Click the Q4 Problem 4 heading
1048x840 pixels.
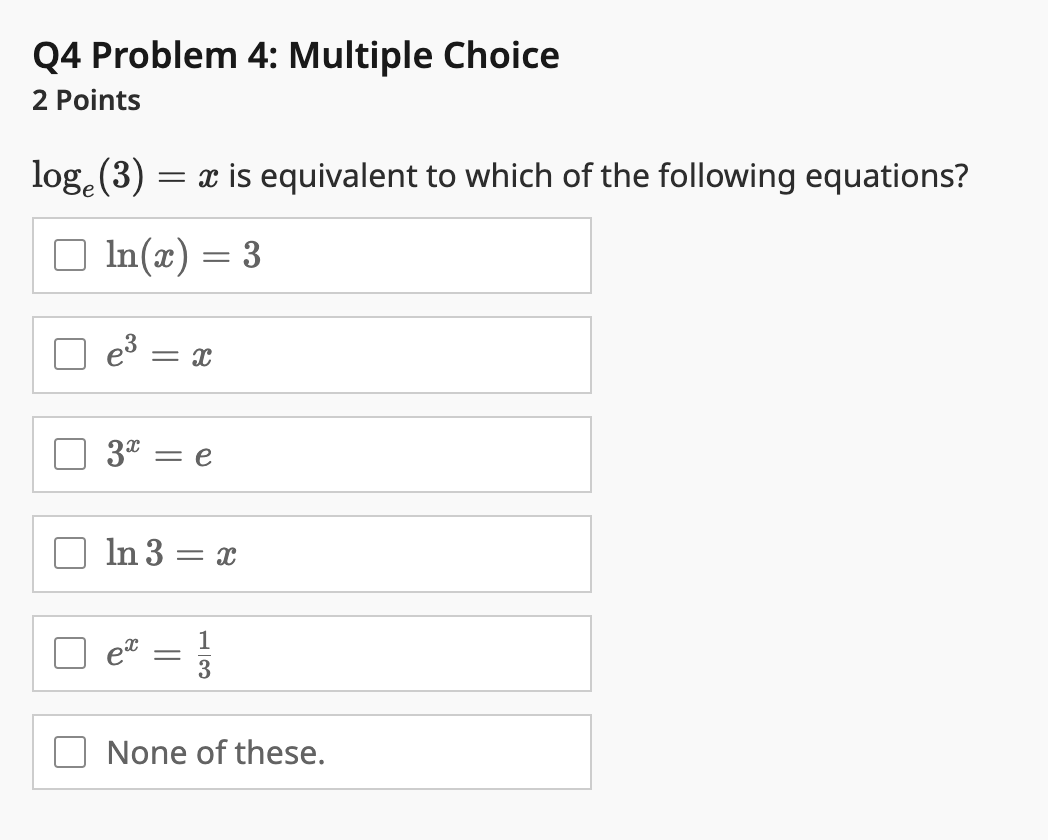click(295, 55)
